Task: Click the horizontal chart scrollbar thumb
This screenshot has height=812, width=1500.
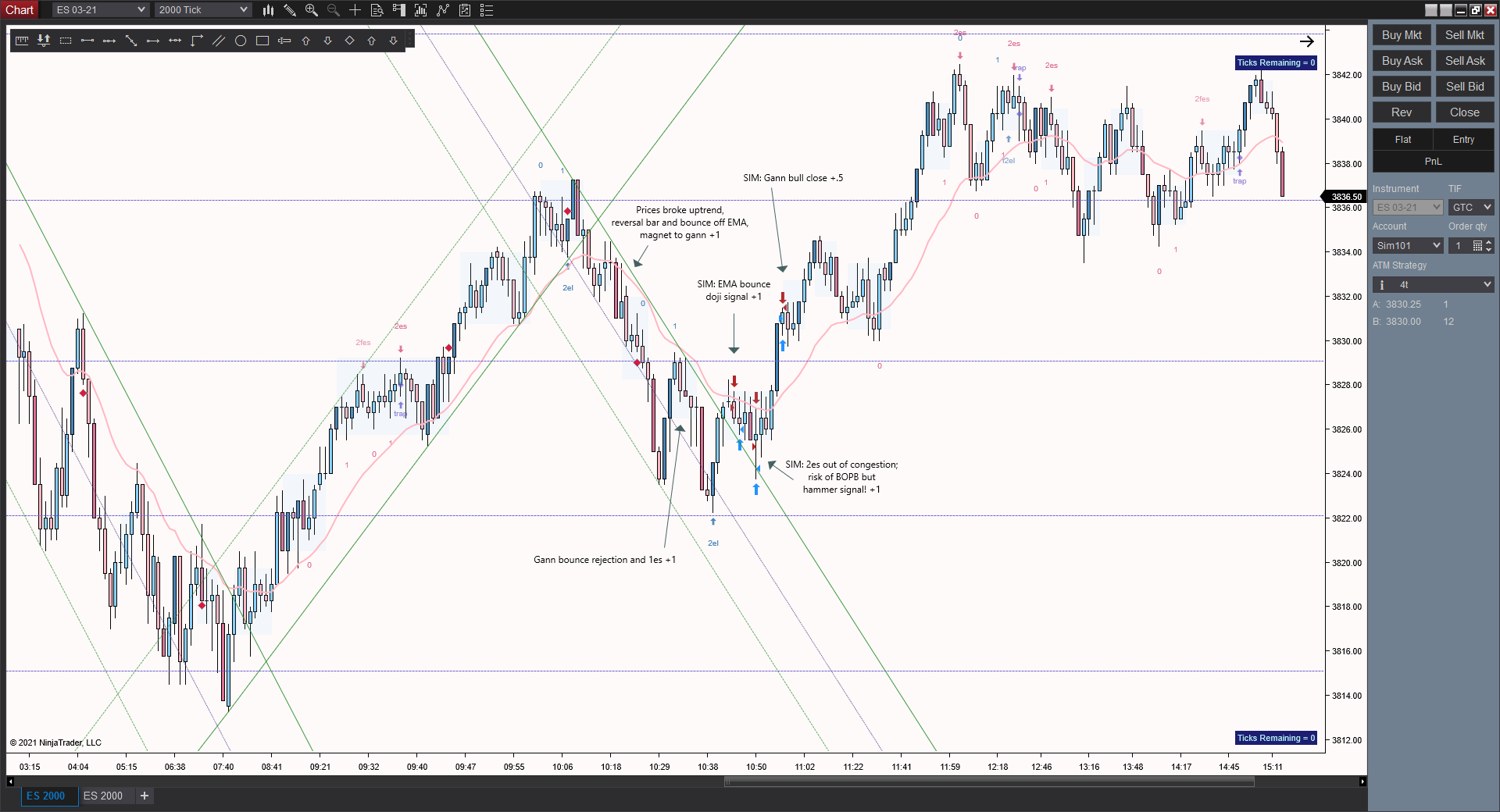Action: click(x=989, y=782)
